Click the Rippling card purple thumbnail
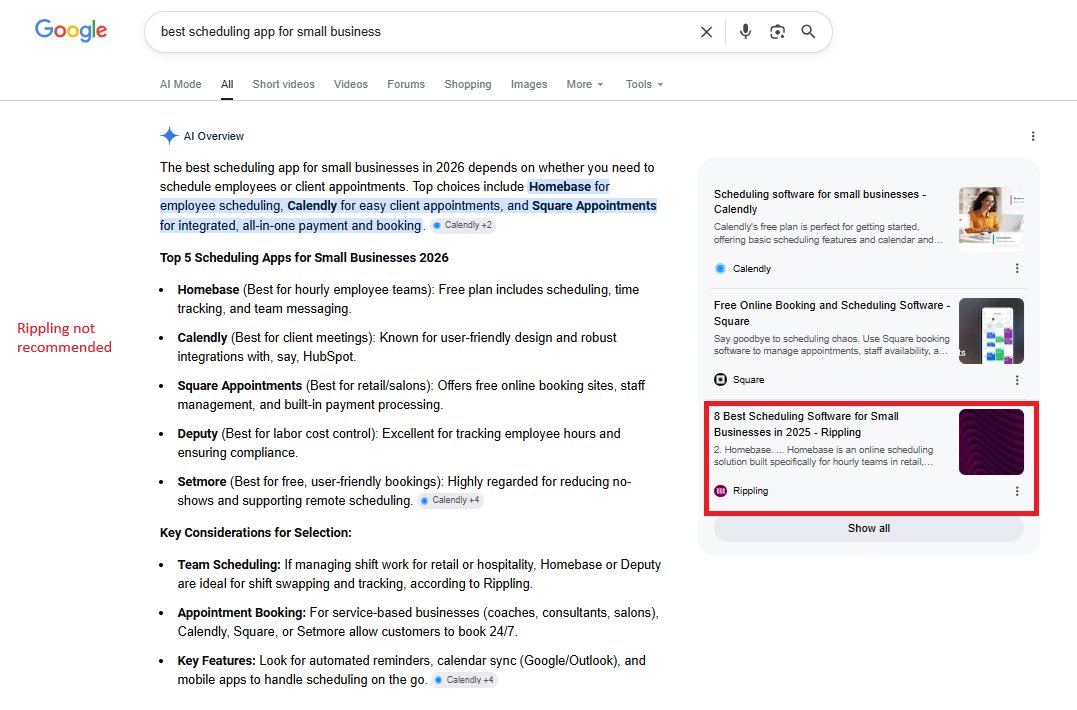The width and height of the screenshot is (1077, 710). (991, 442)
